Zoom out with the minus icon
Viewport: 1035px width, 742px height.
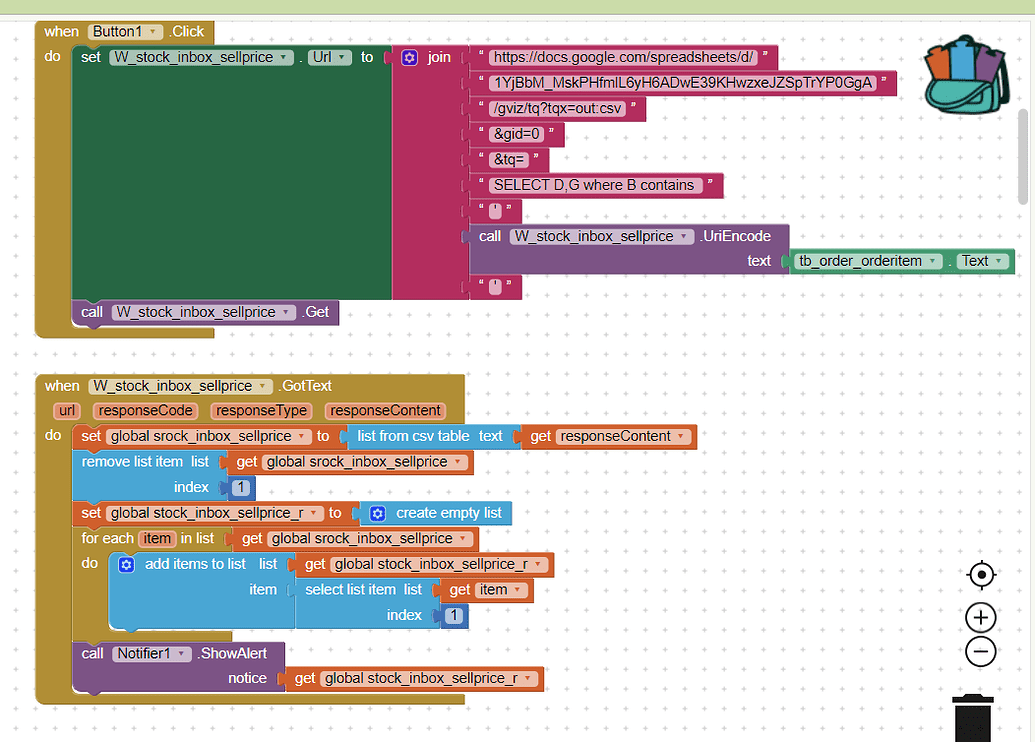pos(980,651)
